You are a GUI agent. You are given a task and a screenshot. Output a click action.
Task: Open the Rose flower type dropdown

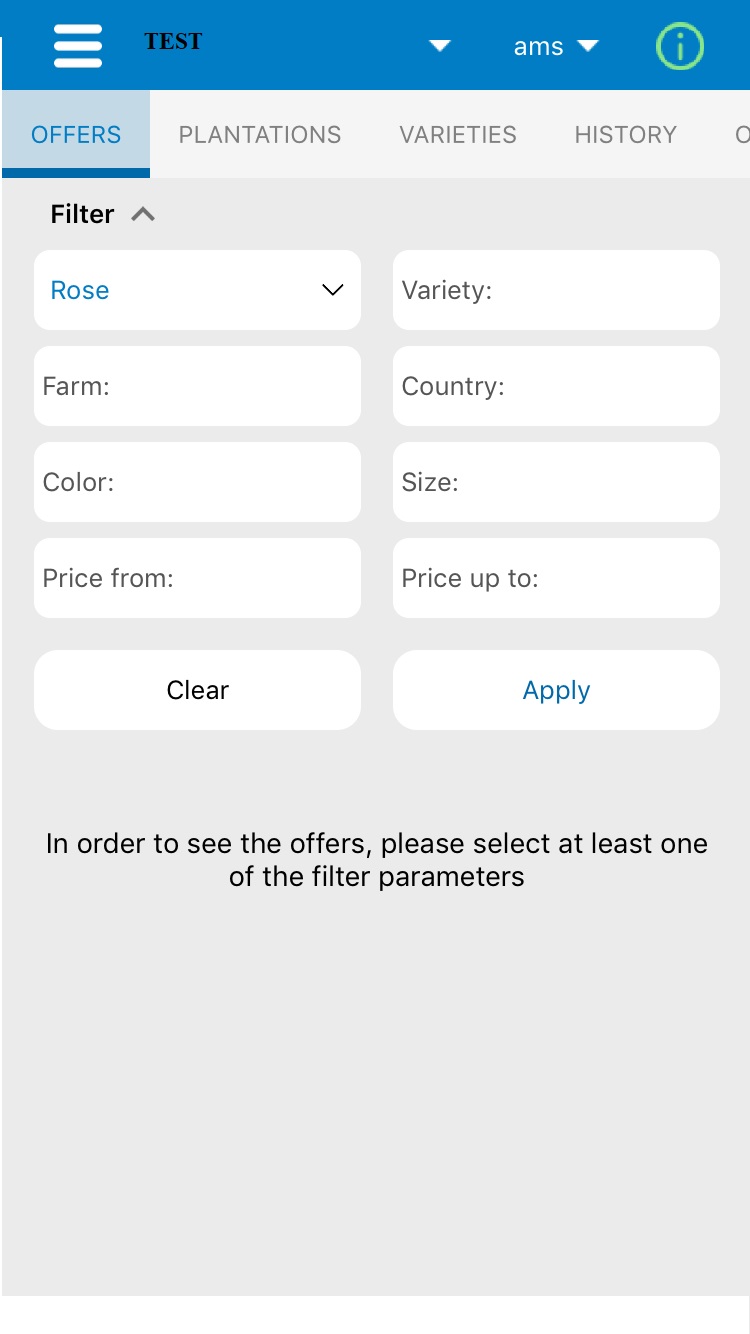point(197,290)
